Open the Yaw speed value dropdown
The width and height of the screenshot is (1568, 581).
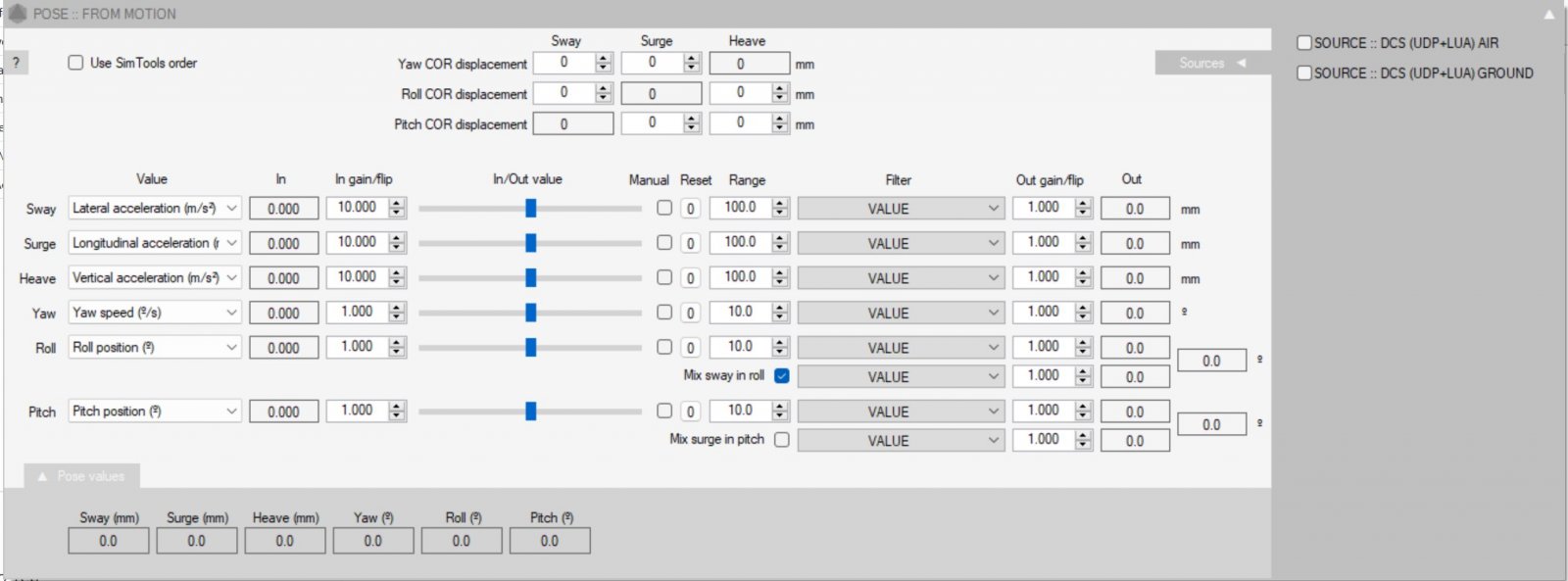coord(231,313)
